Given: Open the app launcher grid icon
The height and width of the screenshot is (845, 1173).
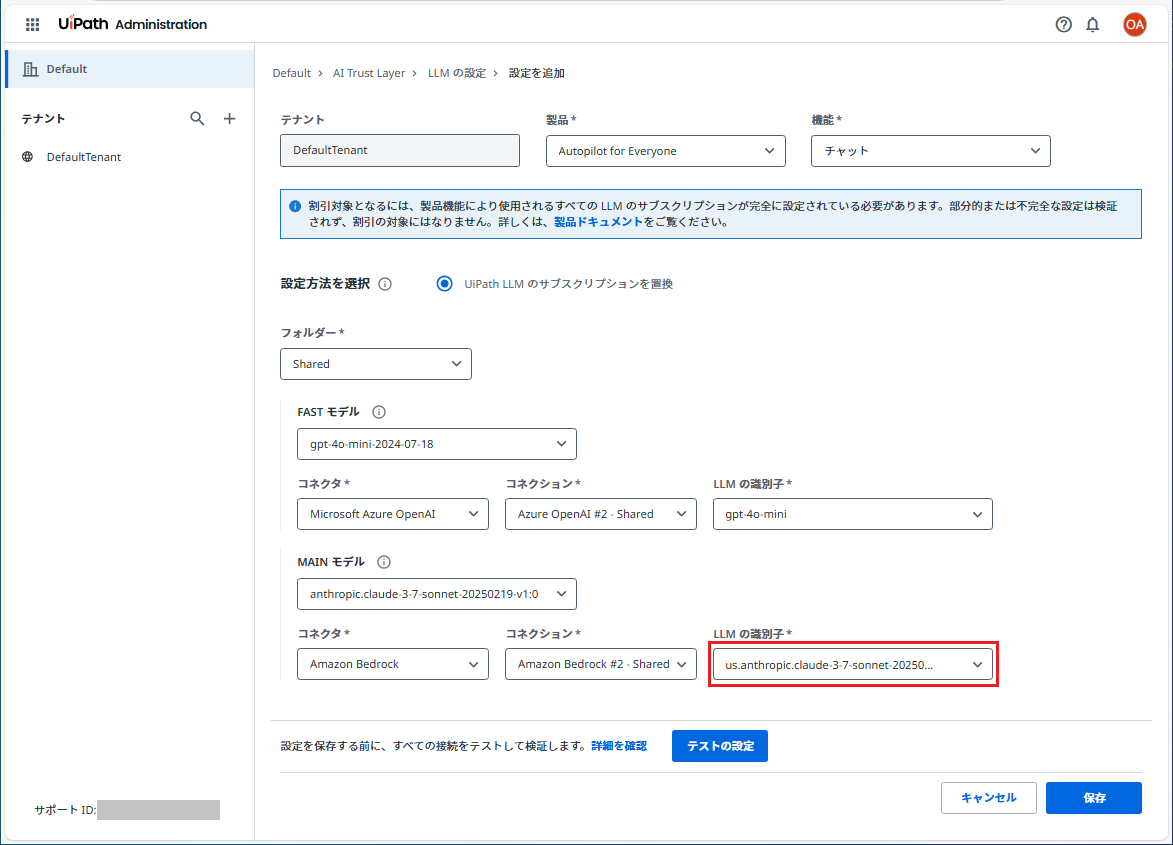Looking at the screenshot, I should pyautogui.click(x=32, y=25).
